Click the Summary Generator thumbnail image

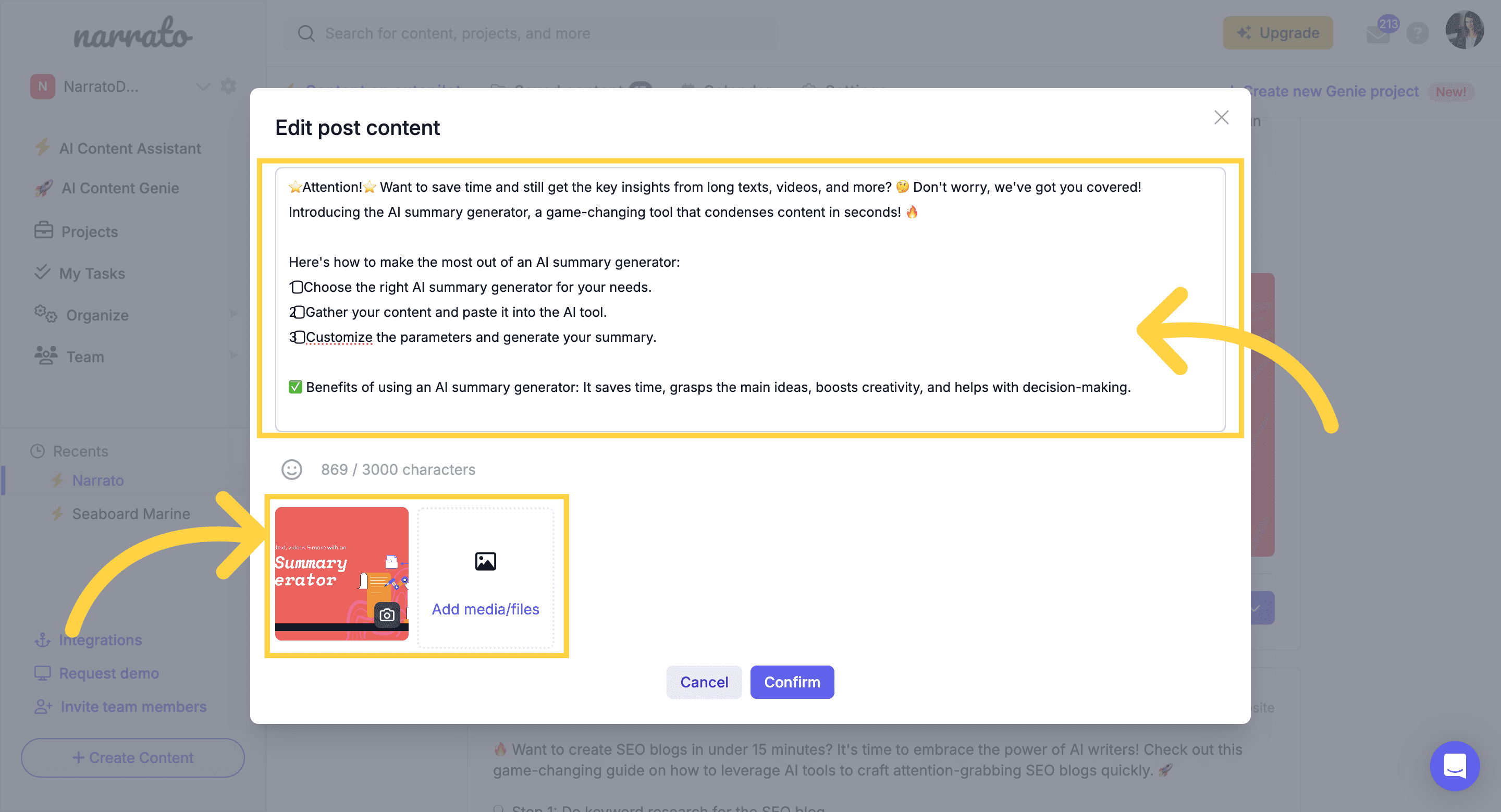342,573
